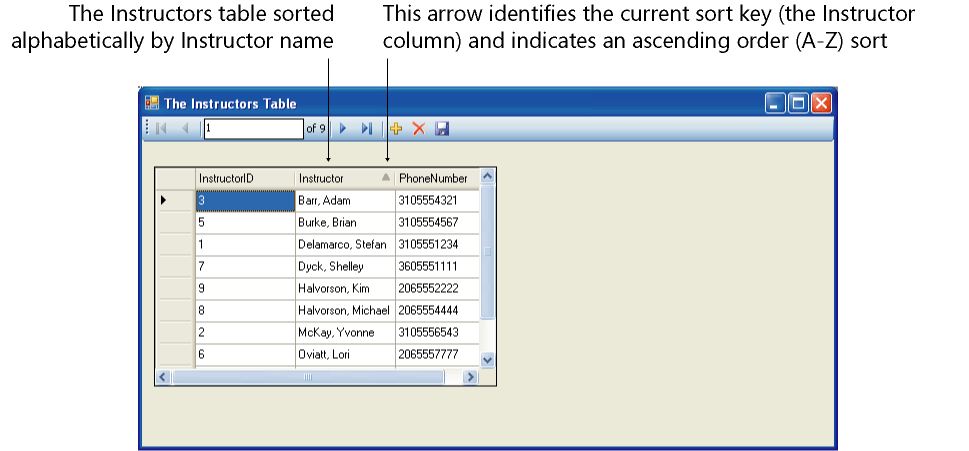Save data using the floppy disk icon
The width and height of the screenshot is (969, 451).
tap(442, 129)
